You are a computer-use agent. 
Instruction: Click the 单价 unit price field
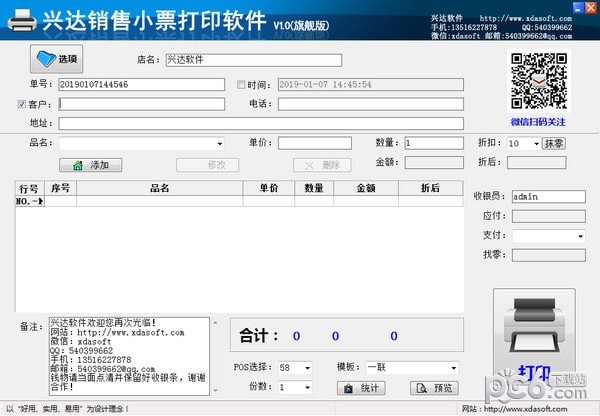(x=315, y=143)
